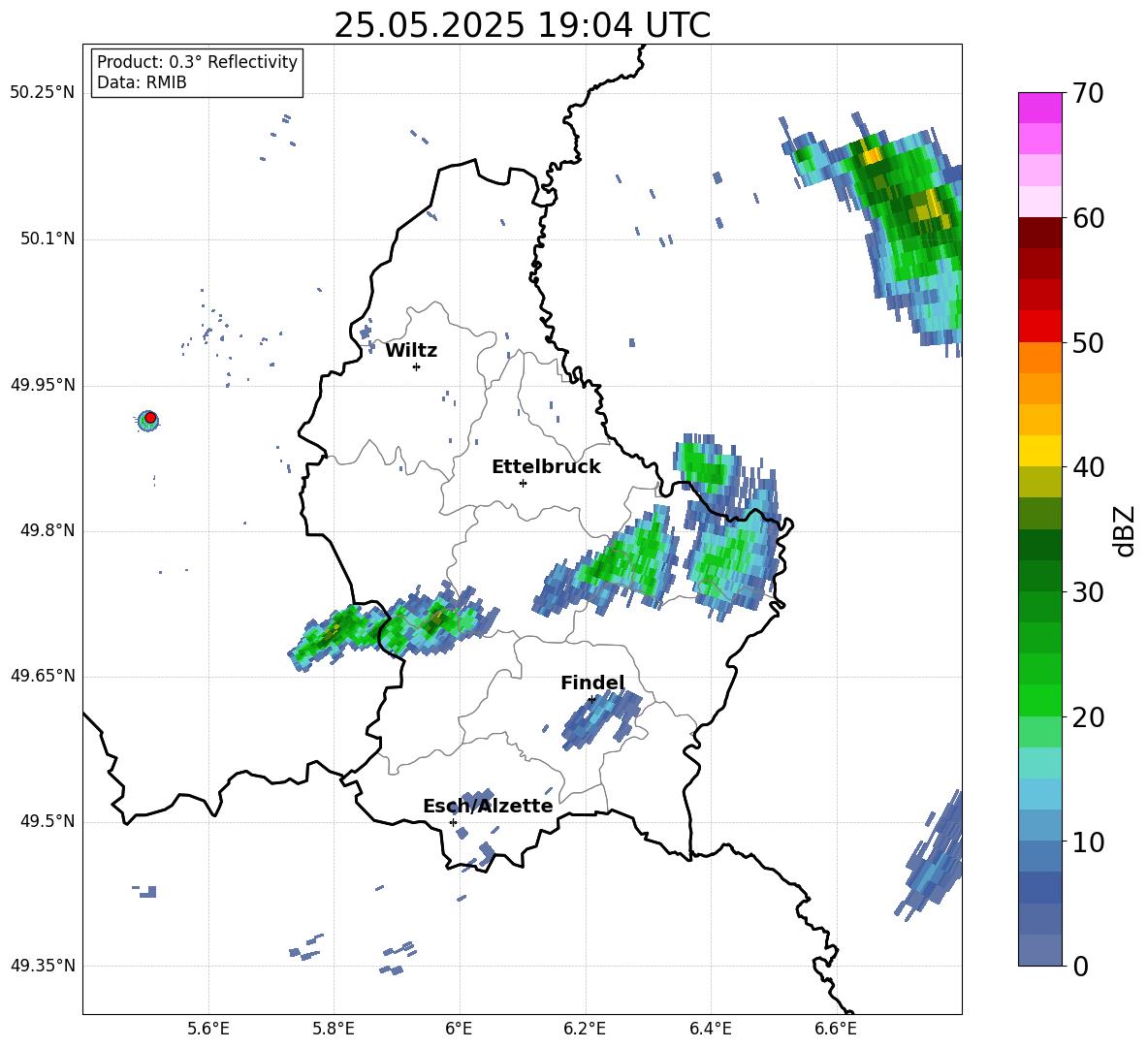Screen dimensions: 1148x1048
Task: Click the Esch/Alzette cross marker
Action: point(453,822)
